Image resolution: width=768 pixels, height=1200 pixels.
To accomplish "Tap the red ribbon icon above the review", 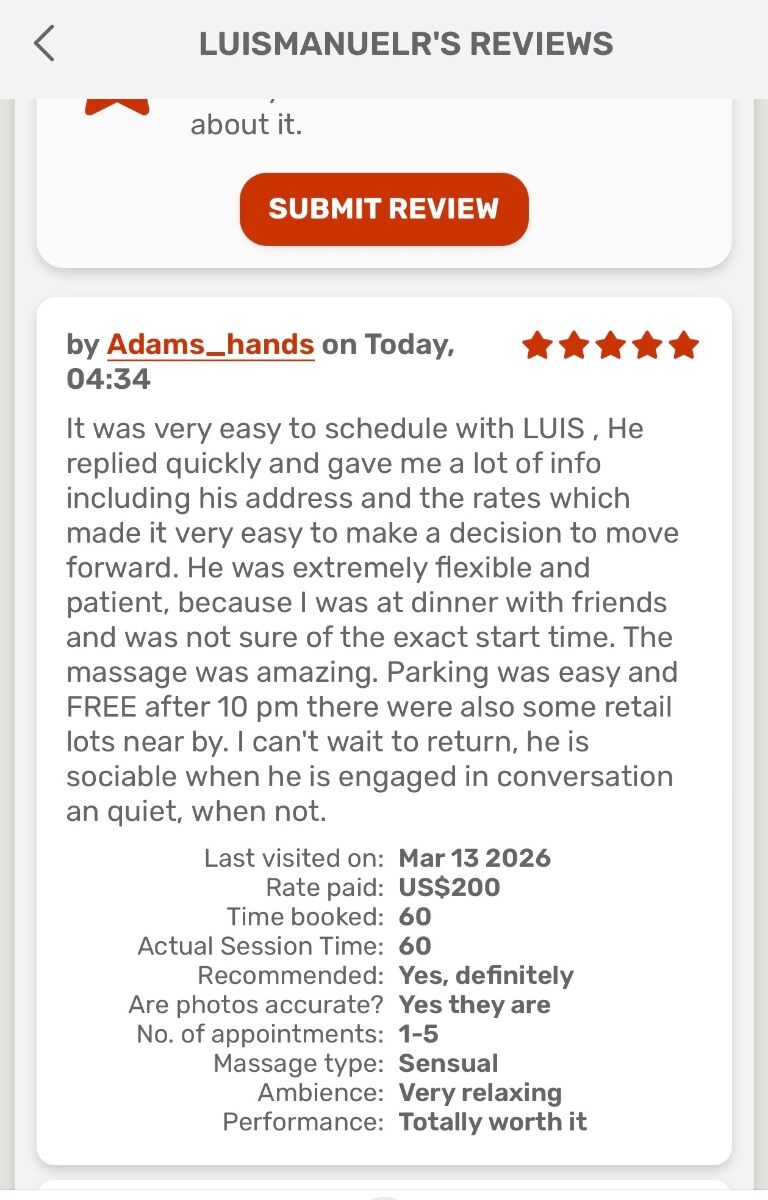I will 117,106.
